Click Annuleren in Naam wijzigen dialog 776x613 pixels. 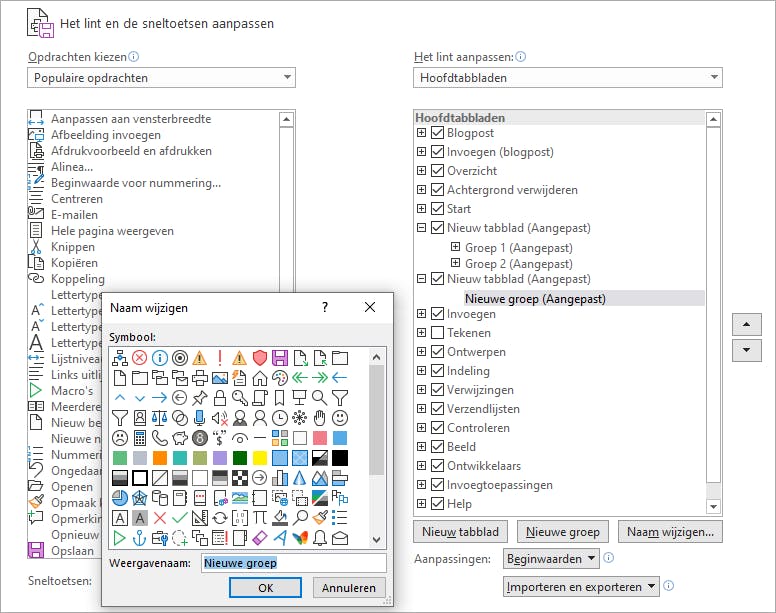[x=349, y=588]
